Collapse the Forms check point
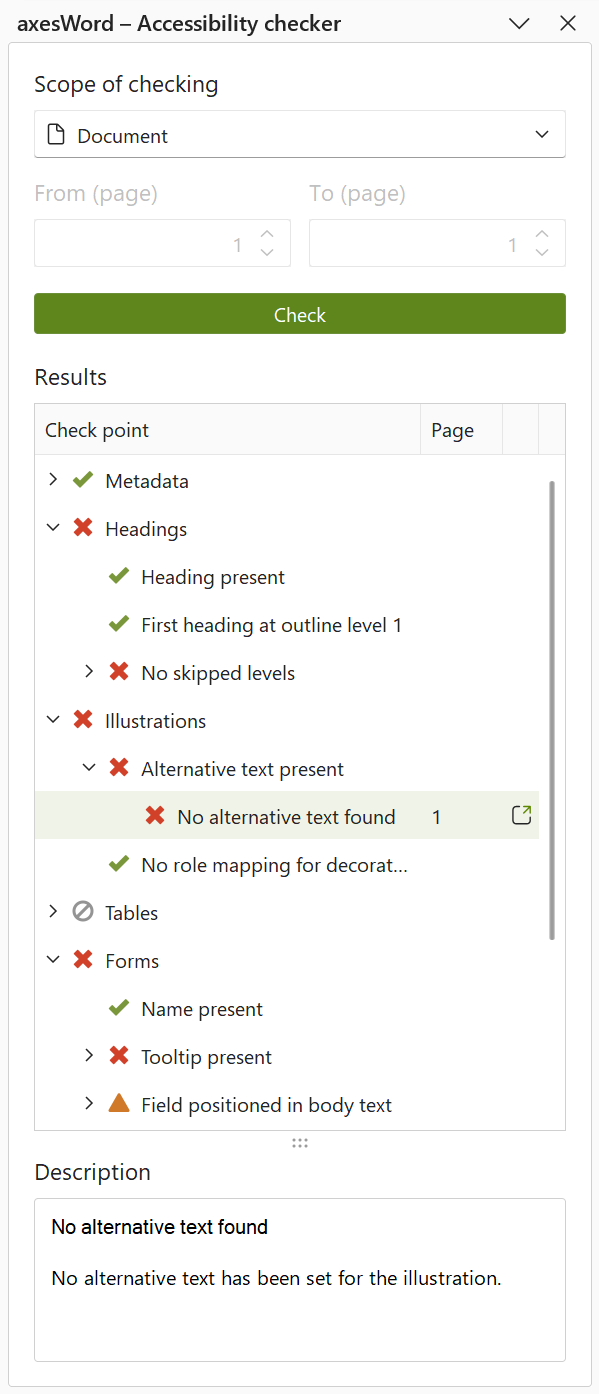The height and width of the screenshot is (1395, 599). 53,961
